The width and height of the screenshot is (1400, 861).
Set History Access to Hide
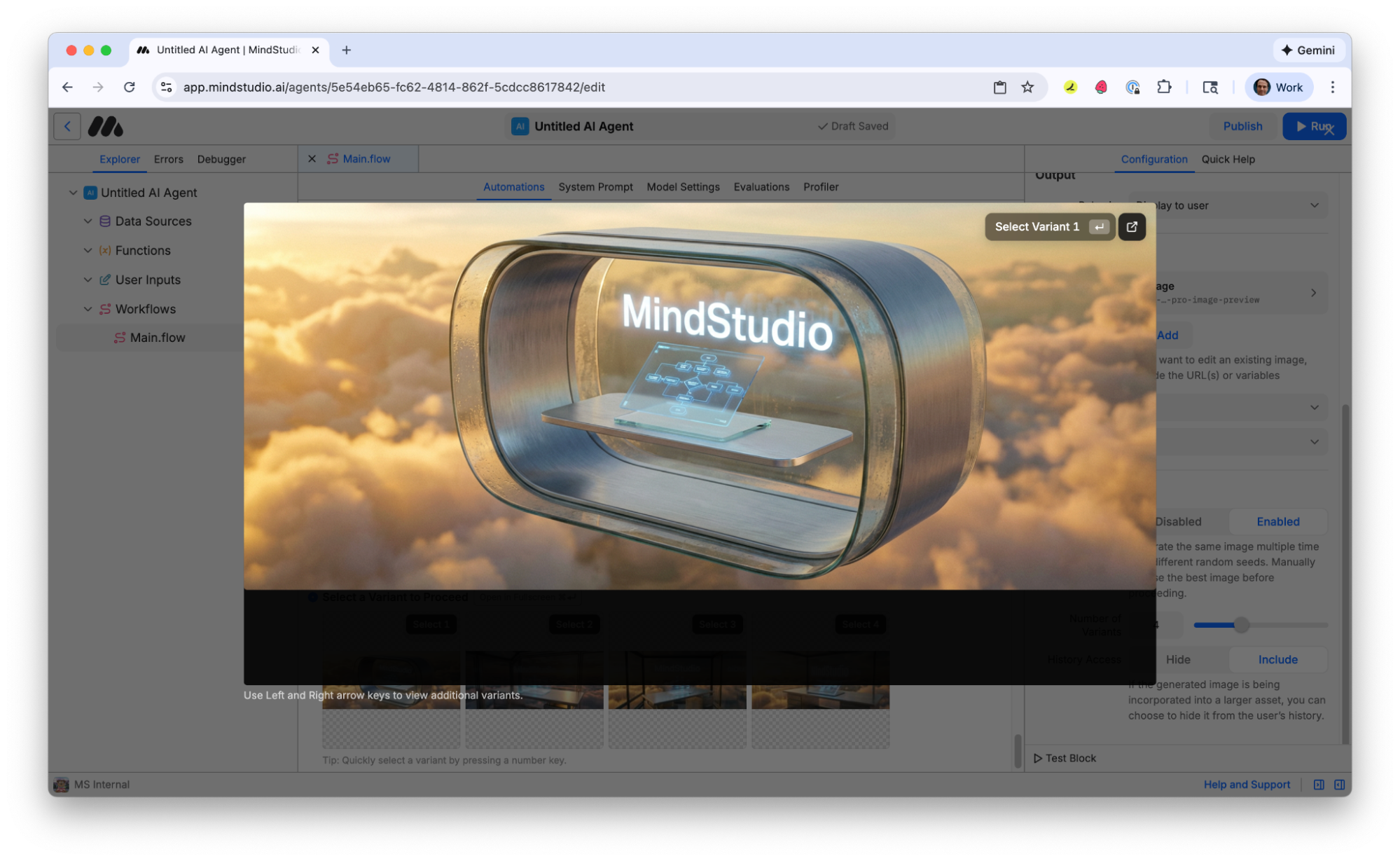(1179, 659)
